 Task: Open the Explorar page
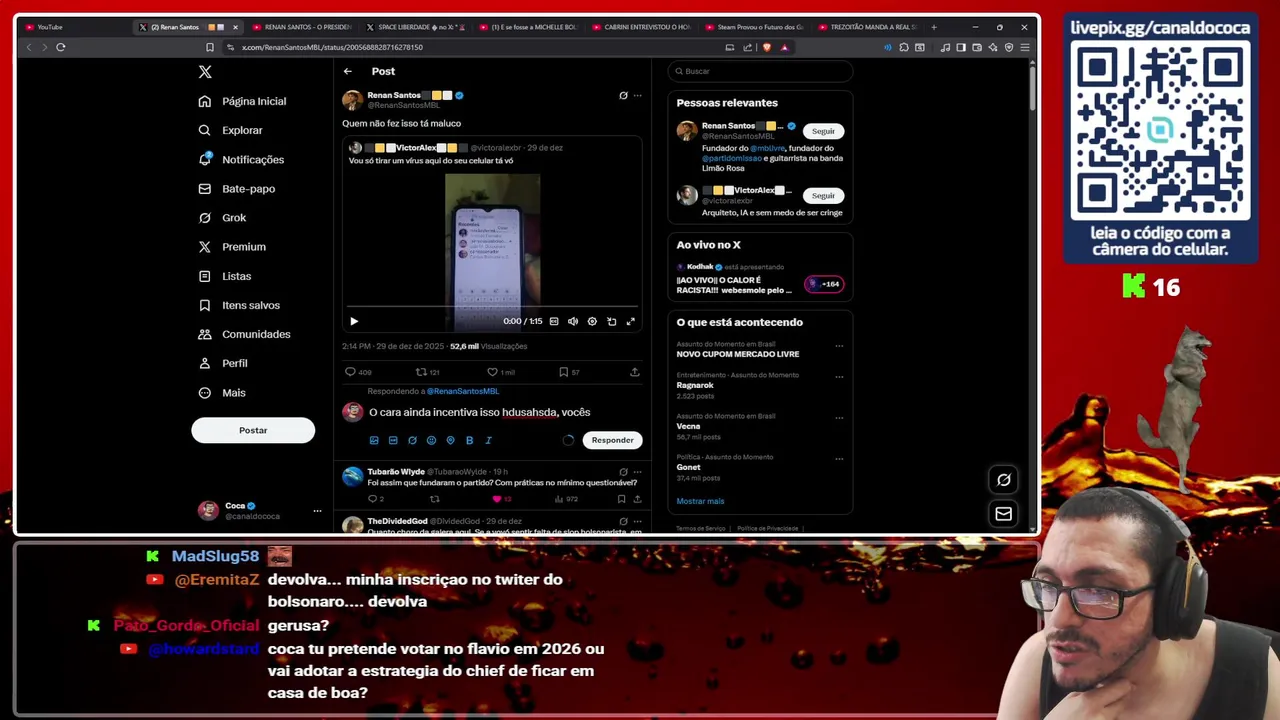point(231,130)
